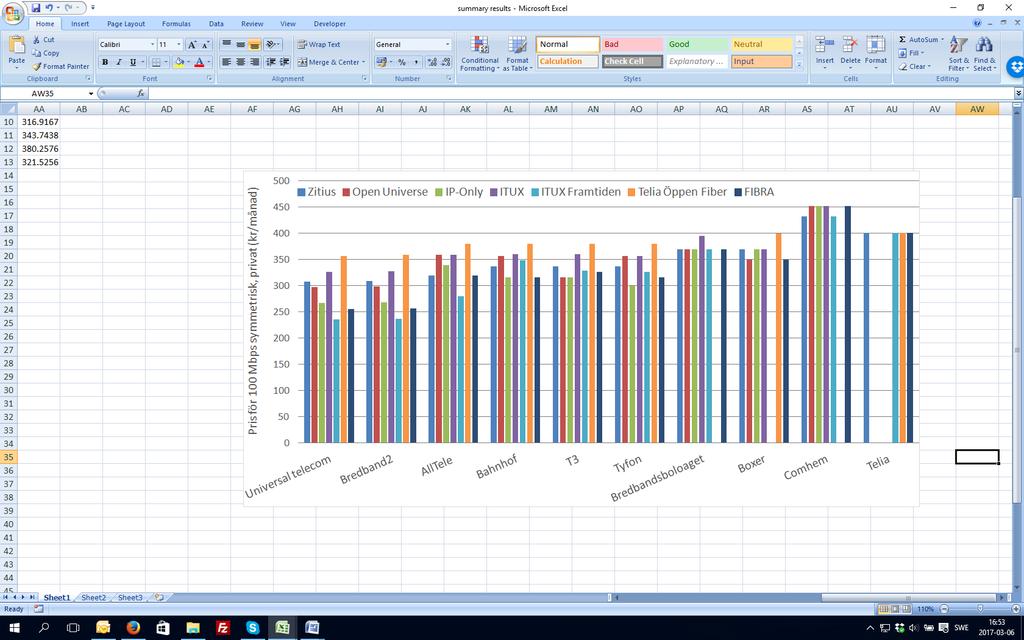This screenshot has height=640, width=1024.
Task: Click Increase Decimal icon
Action: pos(432,62)
